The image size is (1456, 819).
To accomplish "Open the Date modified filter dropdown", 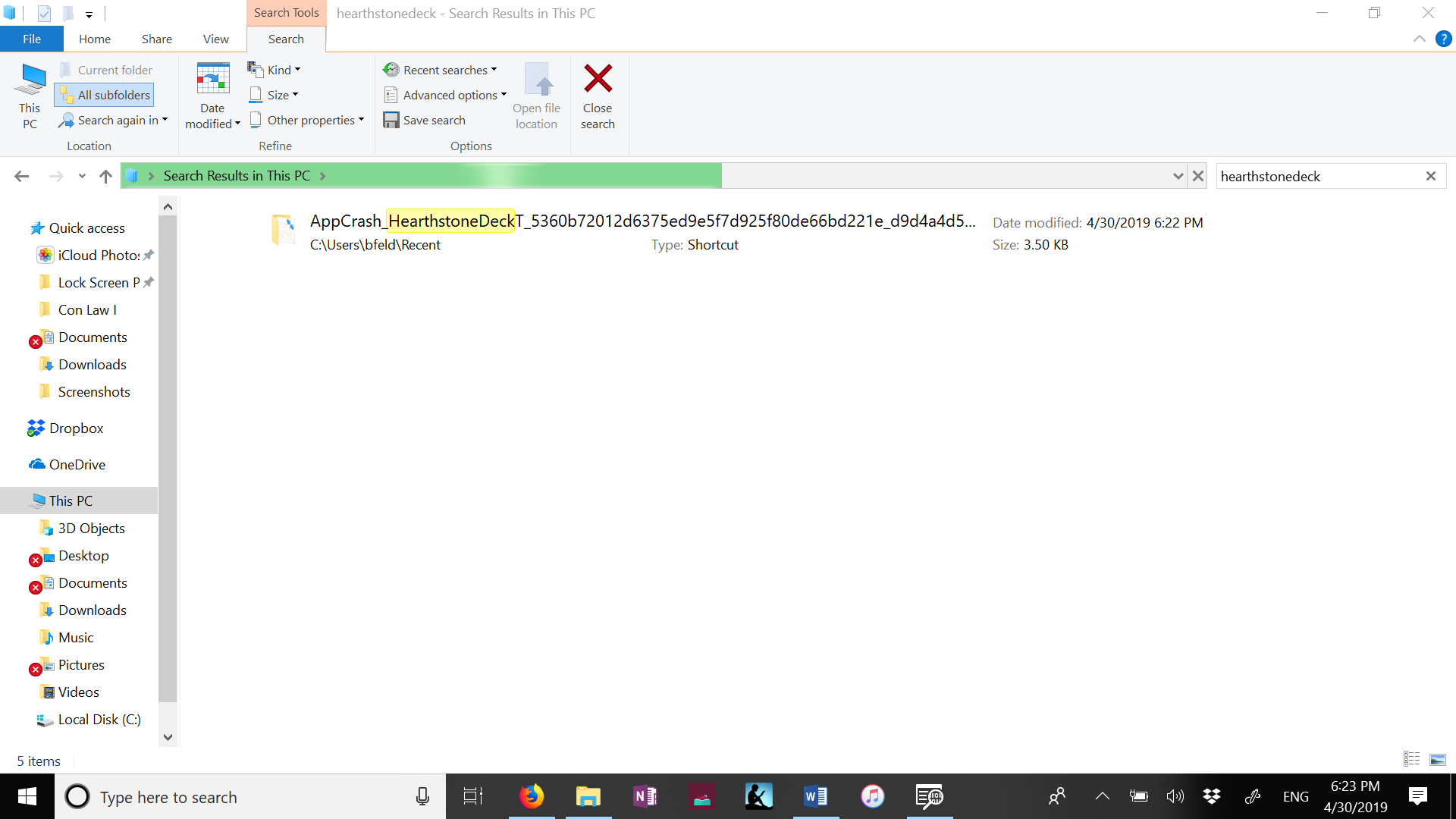I will pos(212,95).
